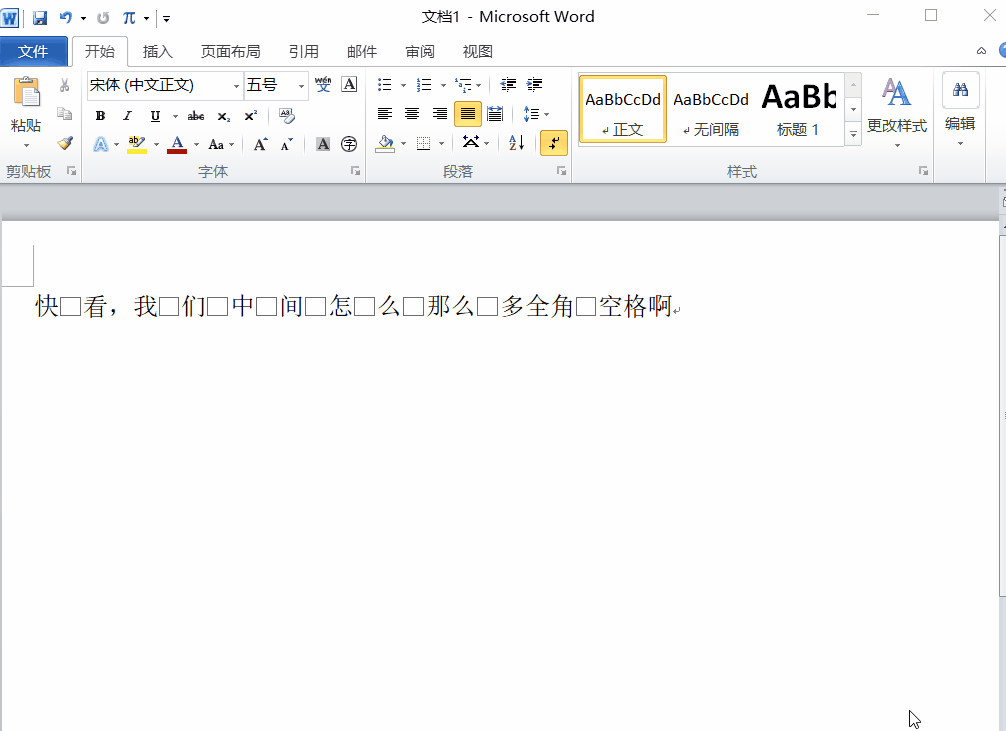Image resolution: width=1006 pixels, height=731 pixels.
Task: Grow font size
Action: click(x=260, y=144)
